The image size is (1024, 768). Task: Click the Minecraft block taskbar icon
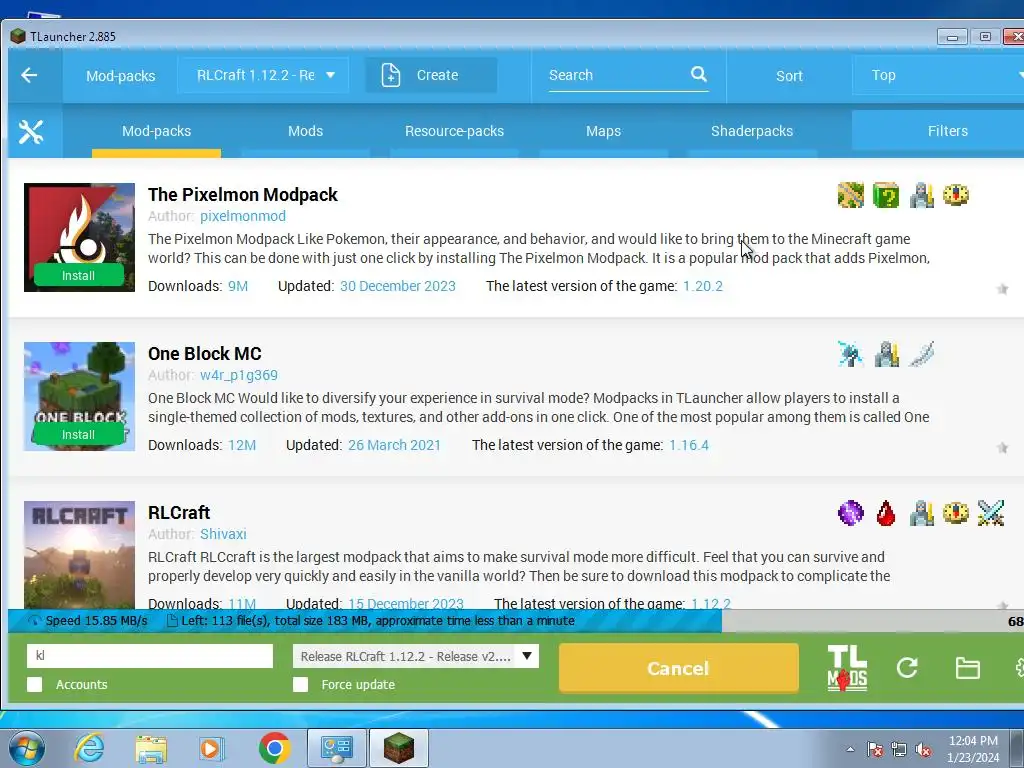point(399,748)
